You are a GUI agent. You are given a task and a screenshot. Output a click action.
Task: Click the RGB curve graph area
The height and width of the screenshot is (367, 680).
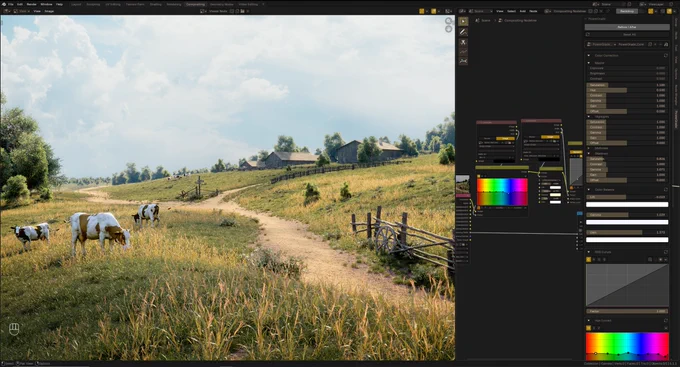[627, 285]
